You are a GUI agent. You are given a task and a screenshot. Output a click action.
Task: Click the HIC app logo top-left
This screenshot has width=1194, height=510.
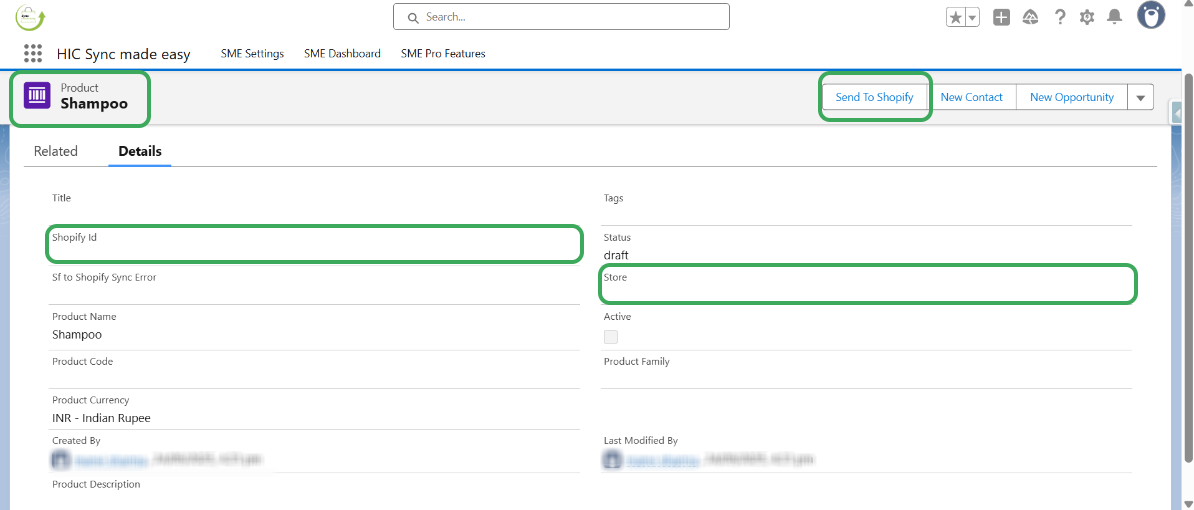[30, 17]
